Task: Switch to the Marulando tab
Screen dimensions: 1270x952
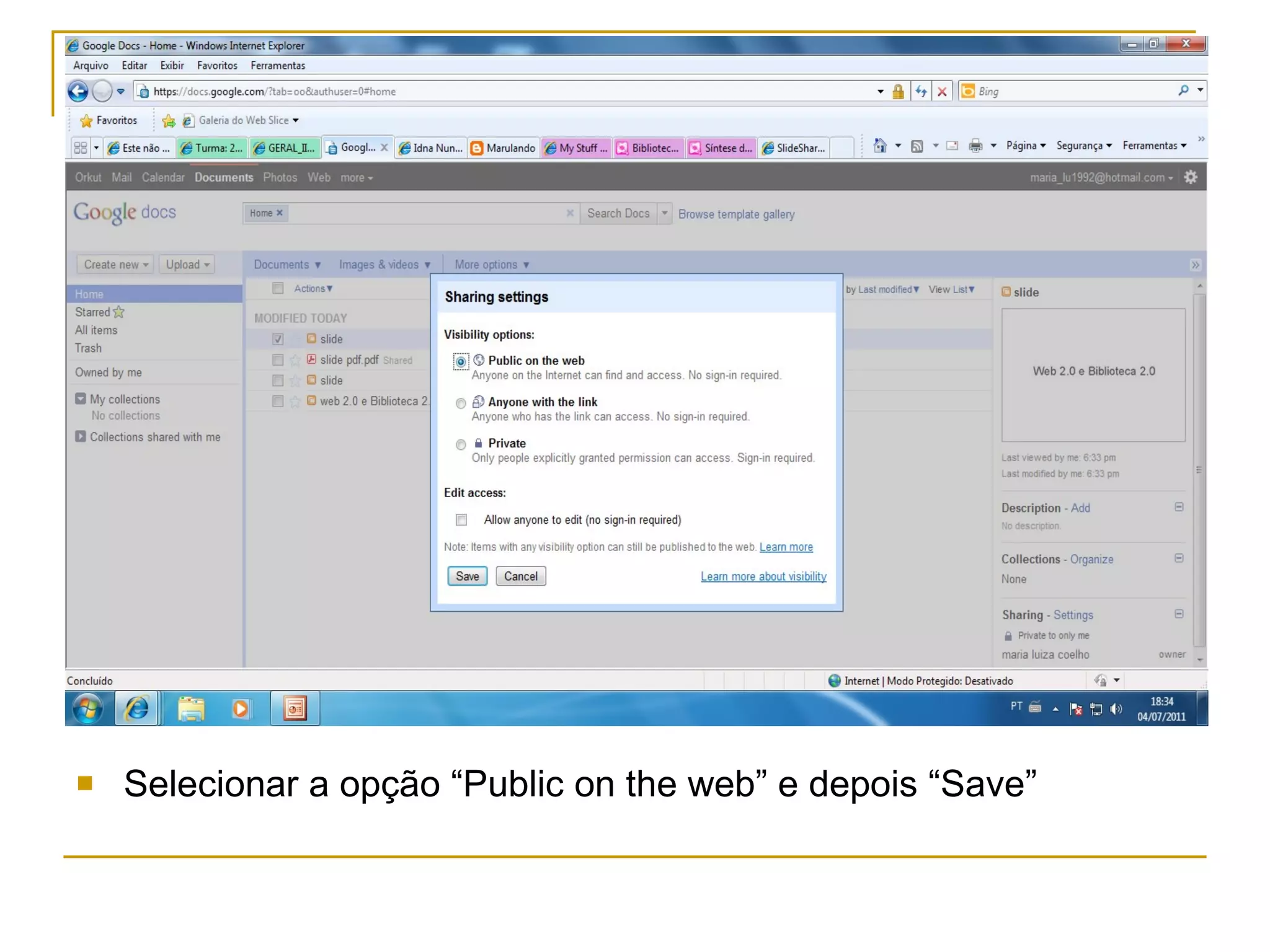Action: pos(504,148)
